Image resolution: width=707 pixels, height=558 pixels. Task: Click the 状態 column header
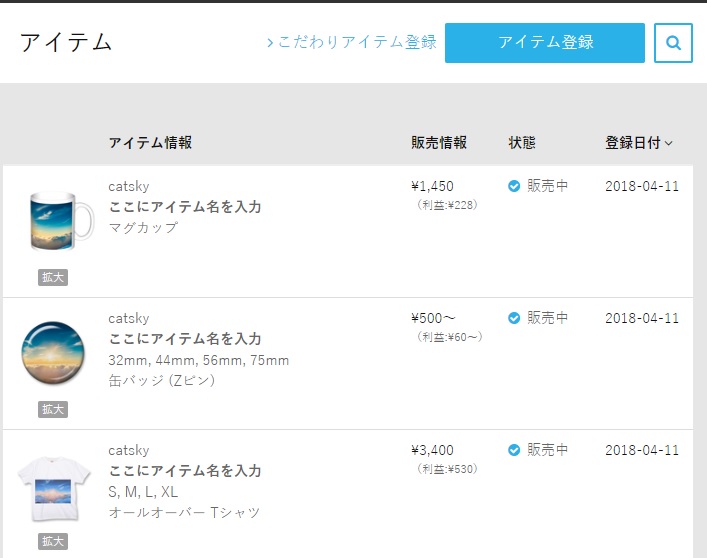522,143
